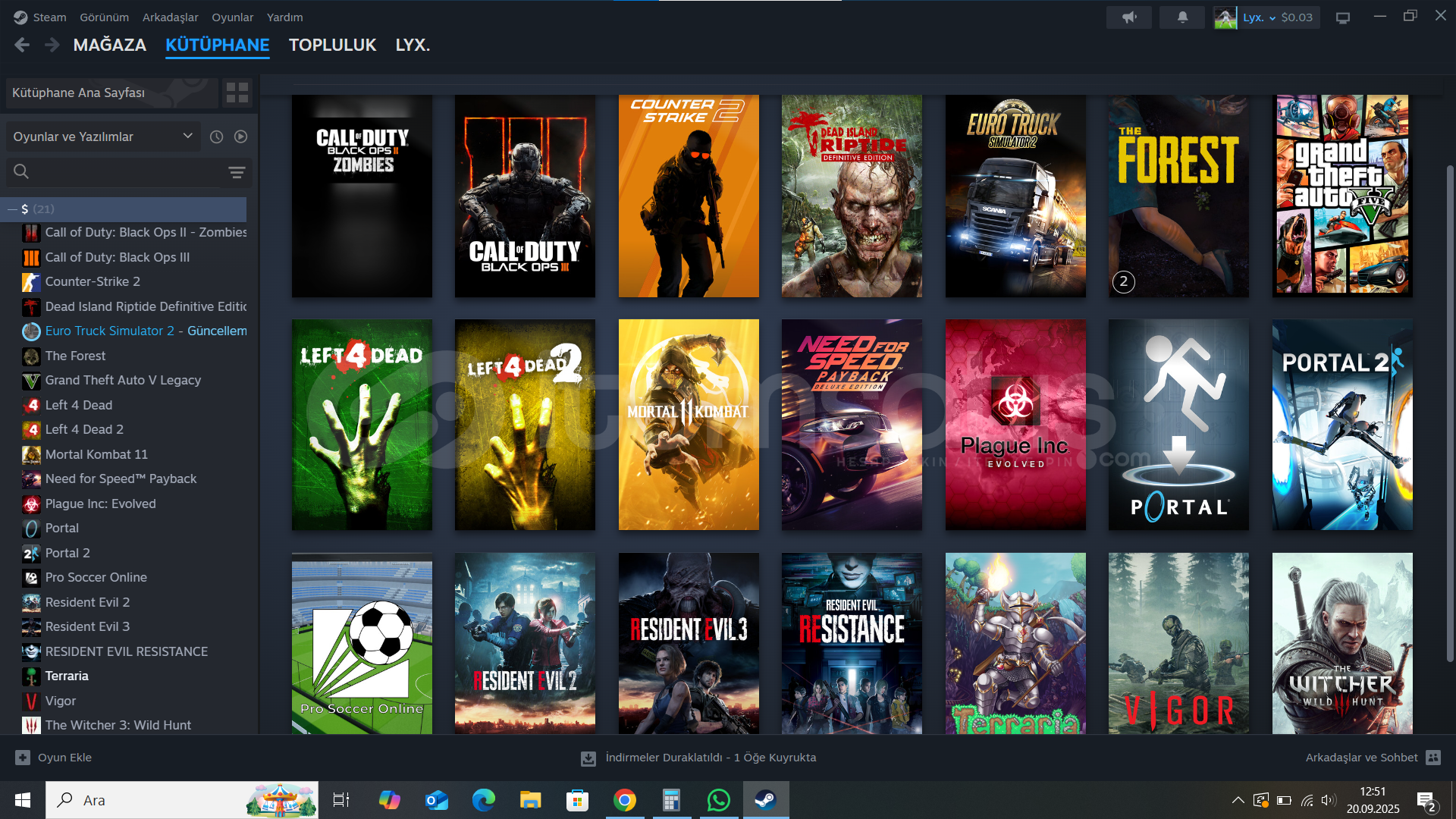Viewport: 1456px width, 819px height.
Task: Open File Explorer from taskbar
Action: point(530,800)
